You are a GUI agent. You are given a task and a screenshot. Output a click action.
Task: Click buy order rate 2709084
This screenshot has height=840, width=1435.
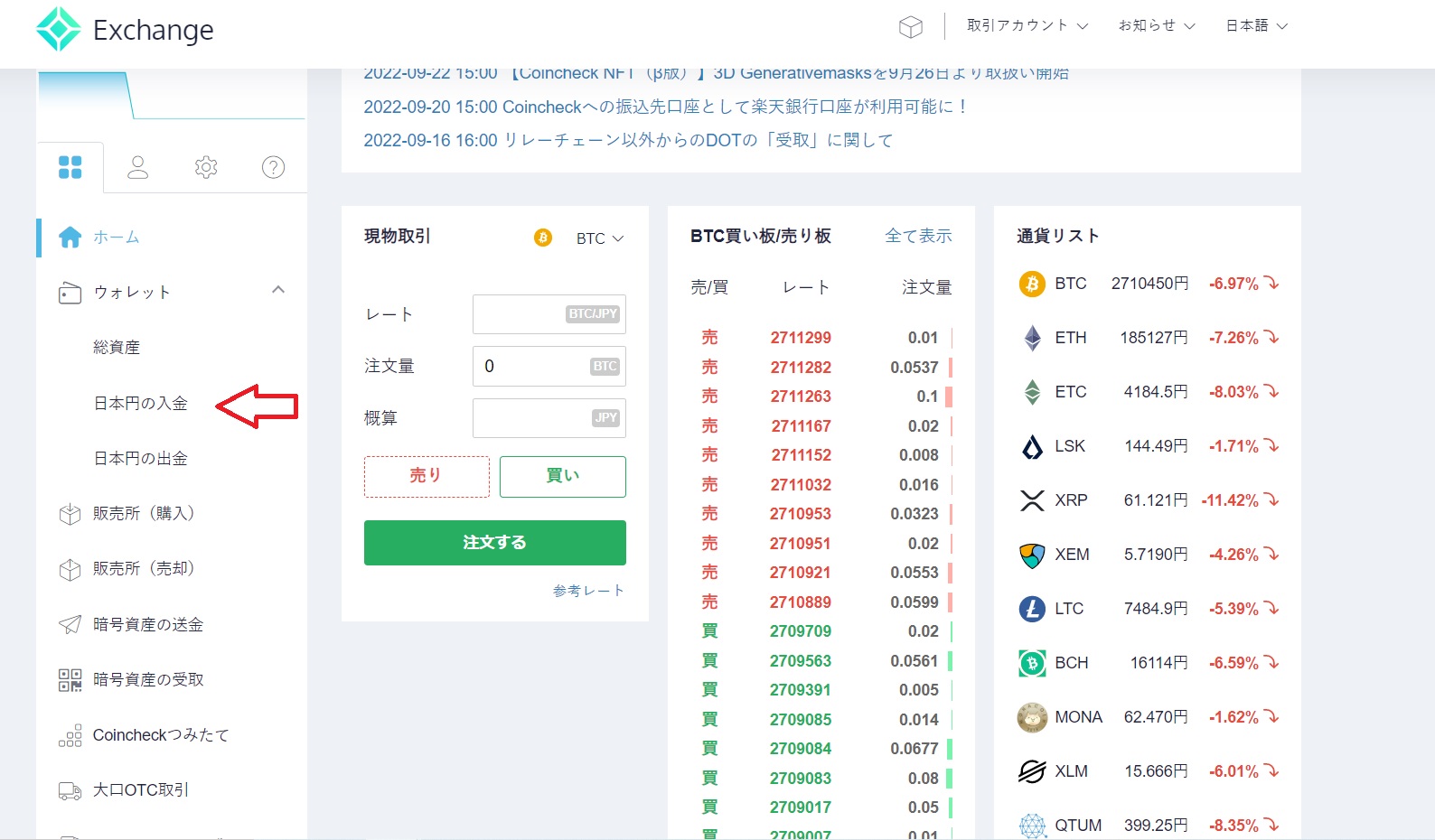(x=801, y=749)
